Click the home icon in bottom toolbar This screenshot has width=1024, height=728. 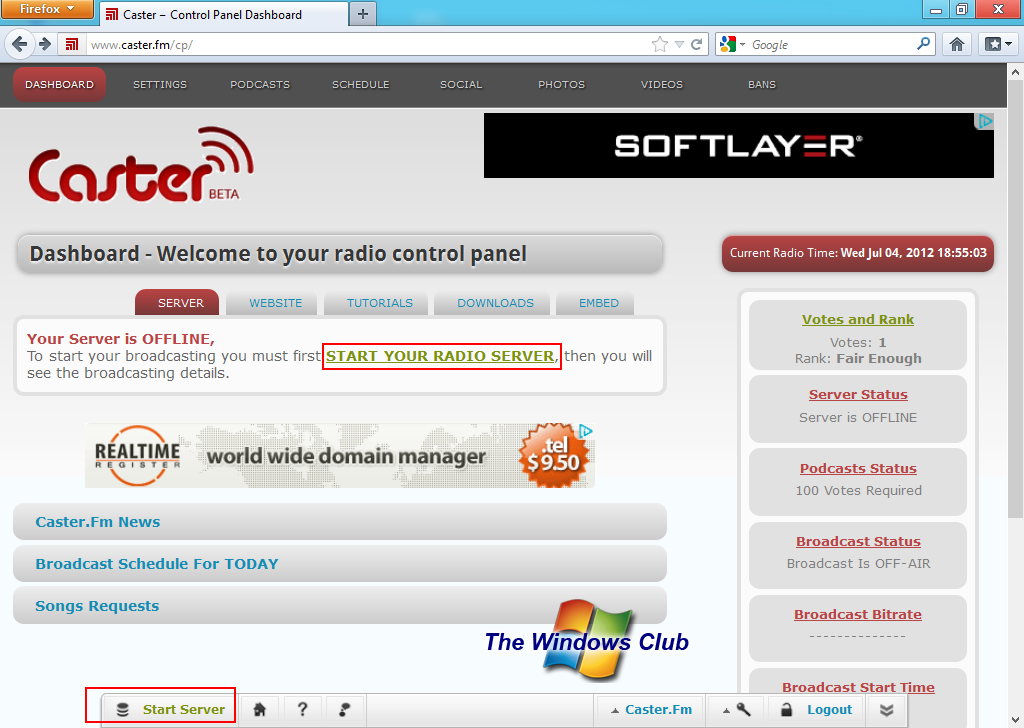260,709
